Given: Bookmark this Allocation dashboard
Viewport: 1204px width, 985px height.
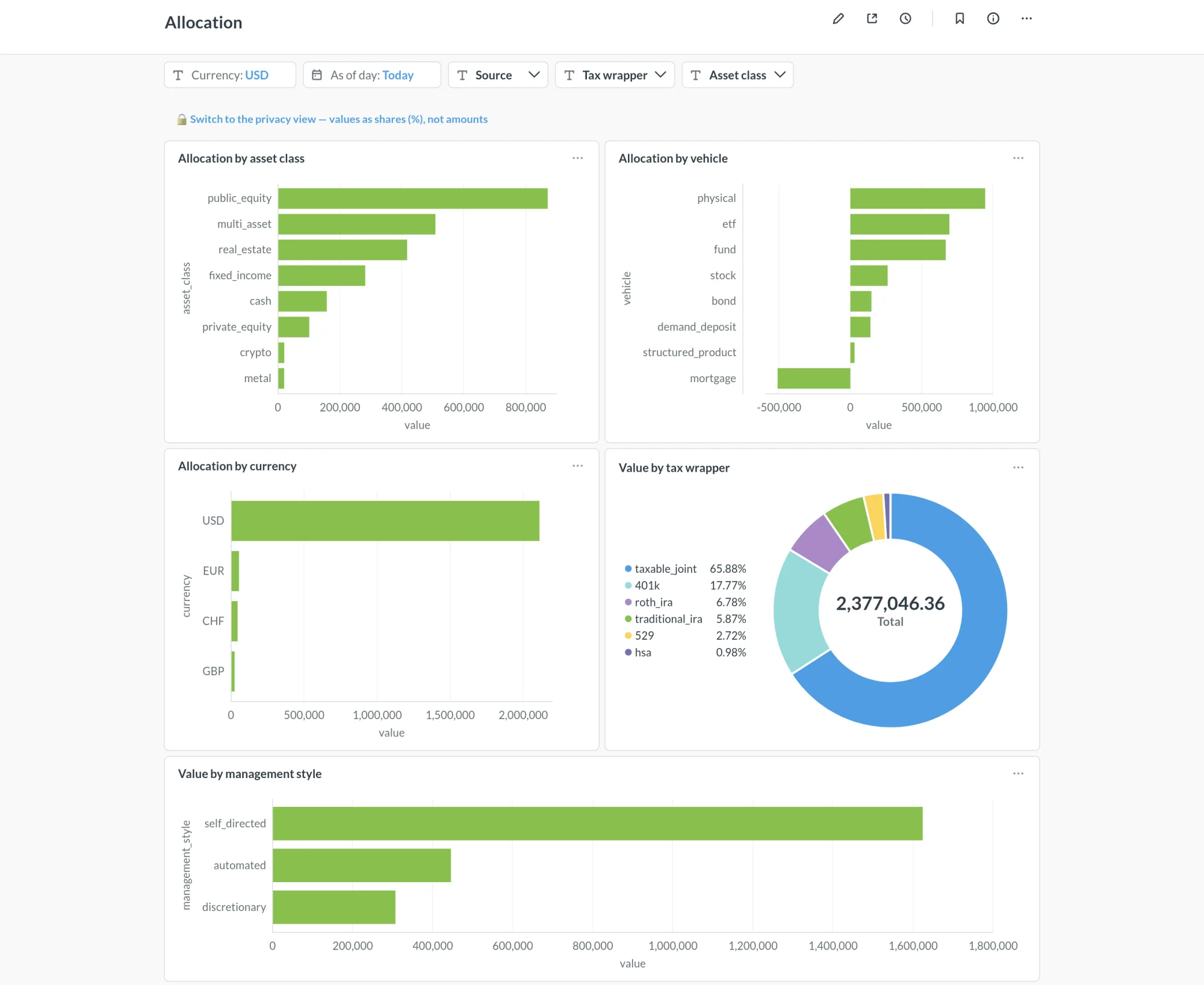Looking at the screenshot, I should tap(960, 19).
